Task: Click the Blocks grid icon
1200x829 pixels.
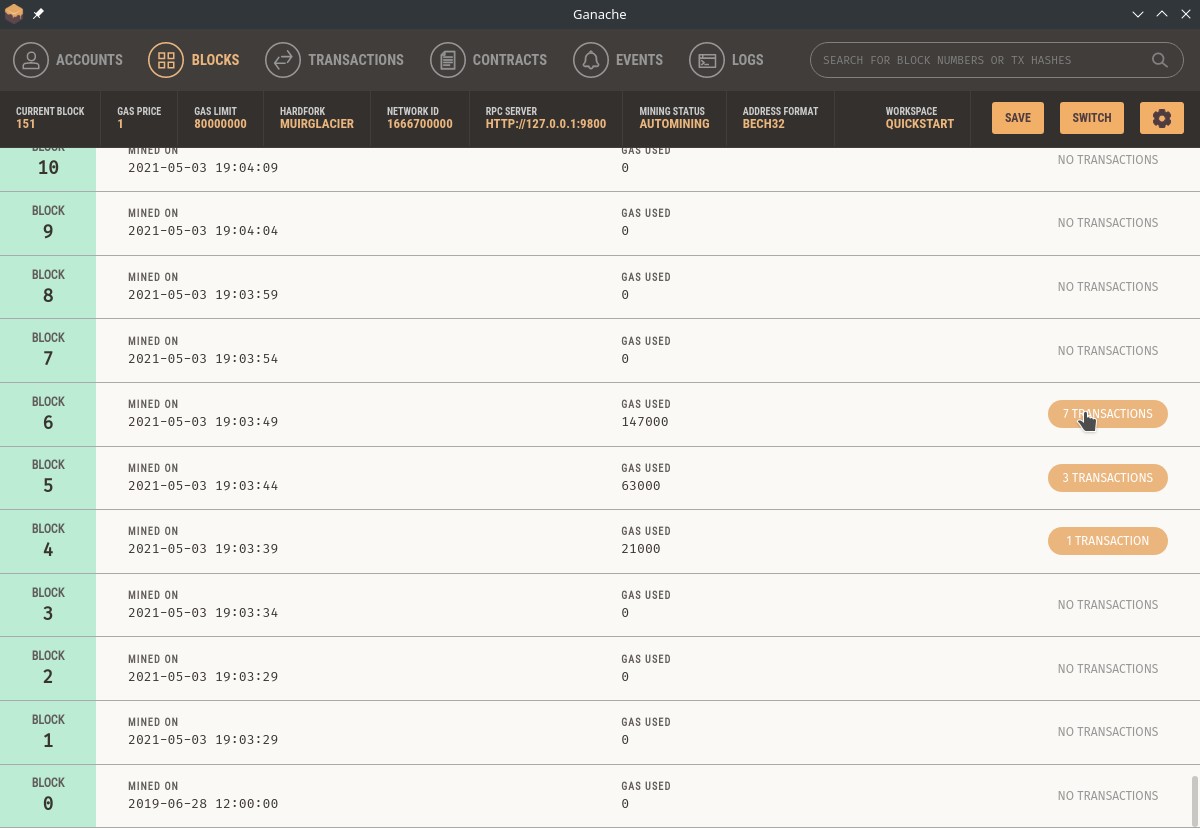Action: pos(166,60)
